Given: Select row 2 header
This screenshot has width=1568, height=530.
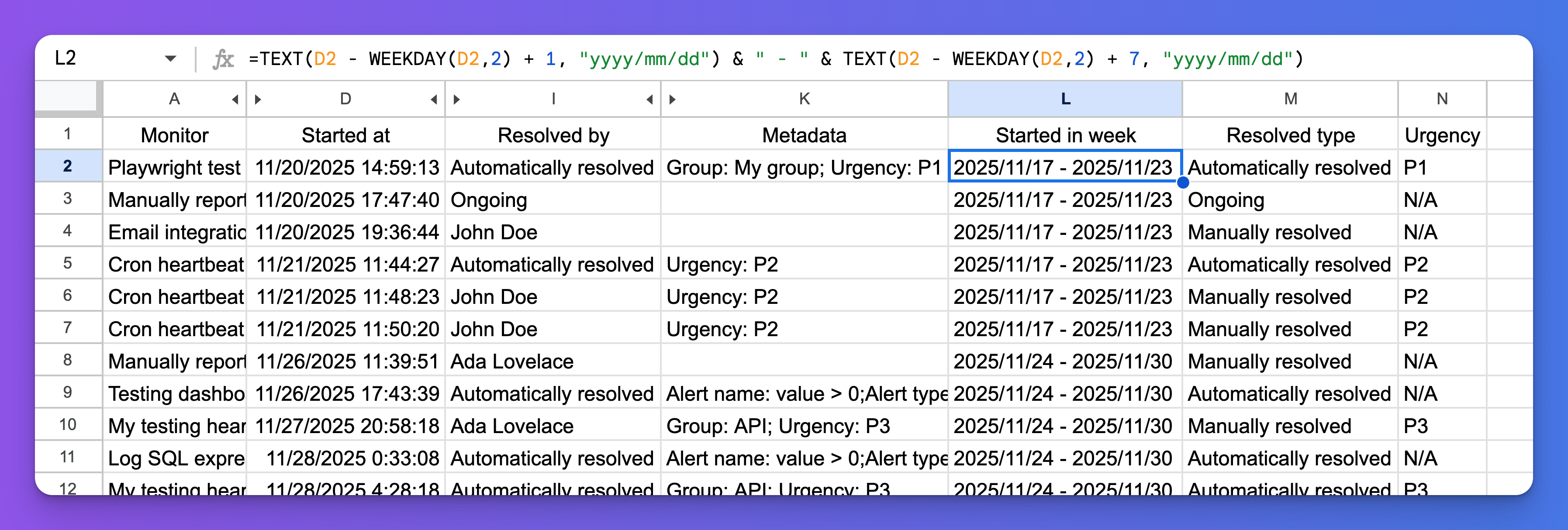Looking at the screenshot, I should click(x=68, y=166).
